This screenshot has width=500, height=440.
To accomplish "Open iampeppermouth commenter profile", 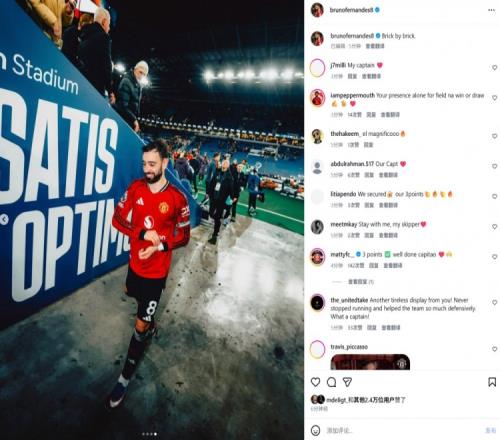I will click(x=353, y=95).
